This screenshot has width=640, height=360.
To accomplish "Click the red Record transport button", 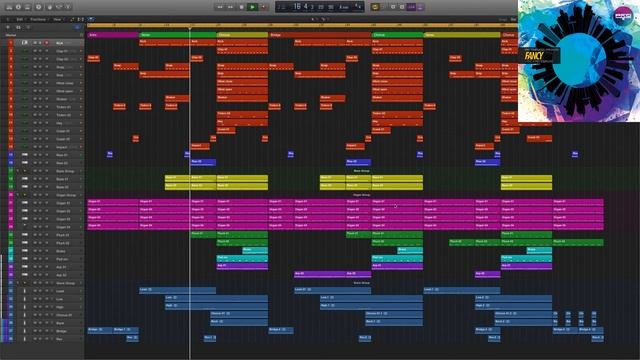I will pos(264,7).
